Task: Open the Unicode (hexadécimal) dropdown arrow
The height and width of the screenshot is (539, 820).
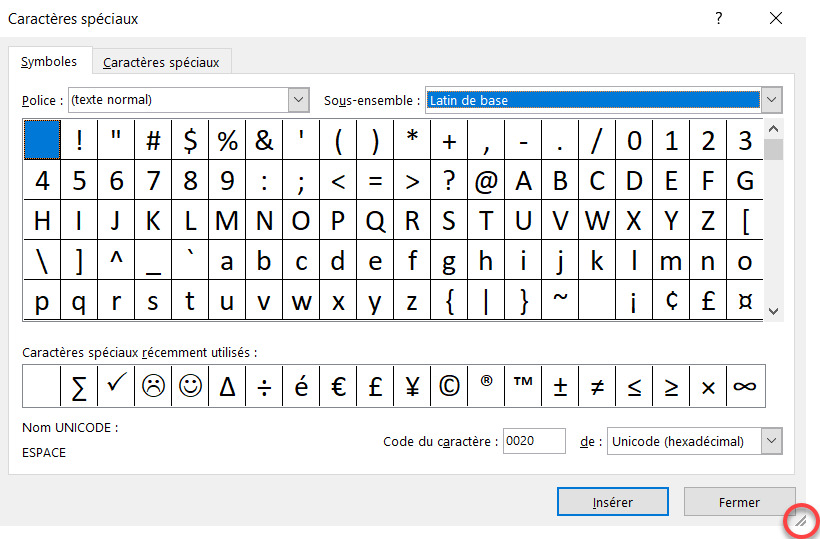Action: (x=771, y=441)
